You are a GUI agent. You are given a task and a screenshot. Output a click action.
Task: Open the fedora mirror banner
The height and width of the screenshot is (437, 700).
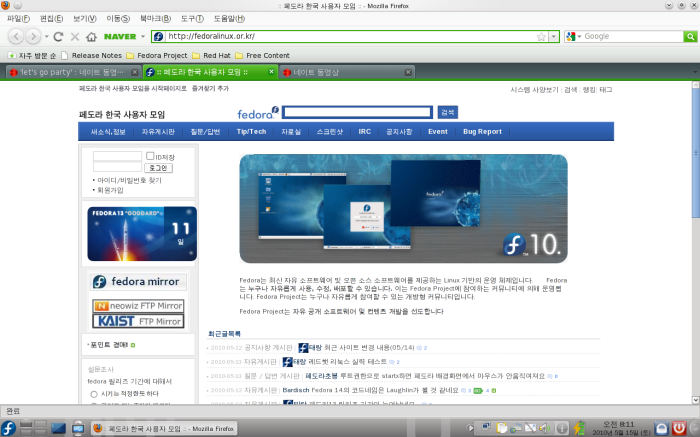tap(139, 282)
